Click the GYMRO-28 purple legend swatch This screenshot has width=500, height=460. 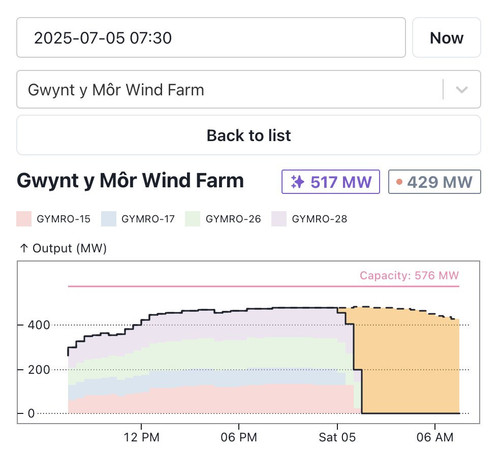point(279,219)
